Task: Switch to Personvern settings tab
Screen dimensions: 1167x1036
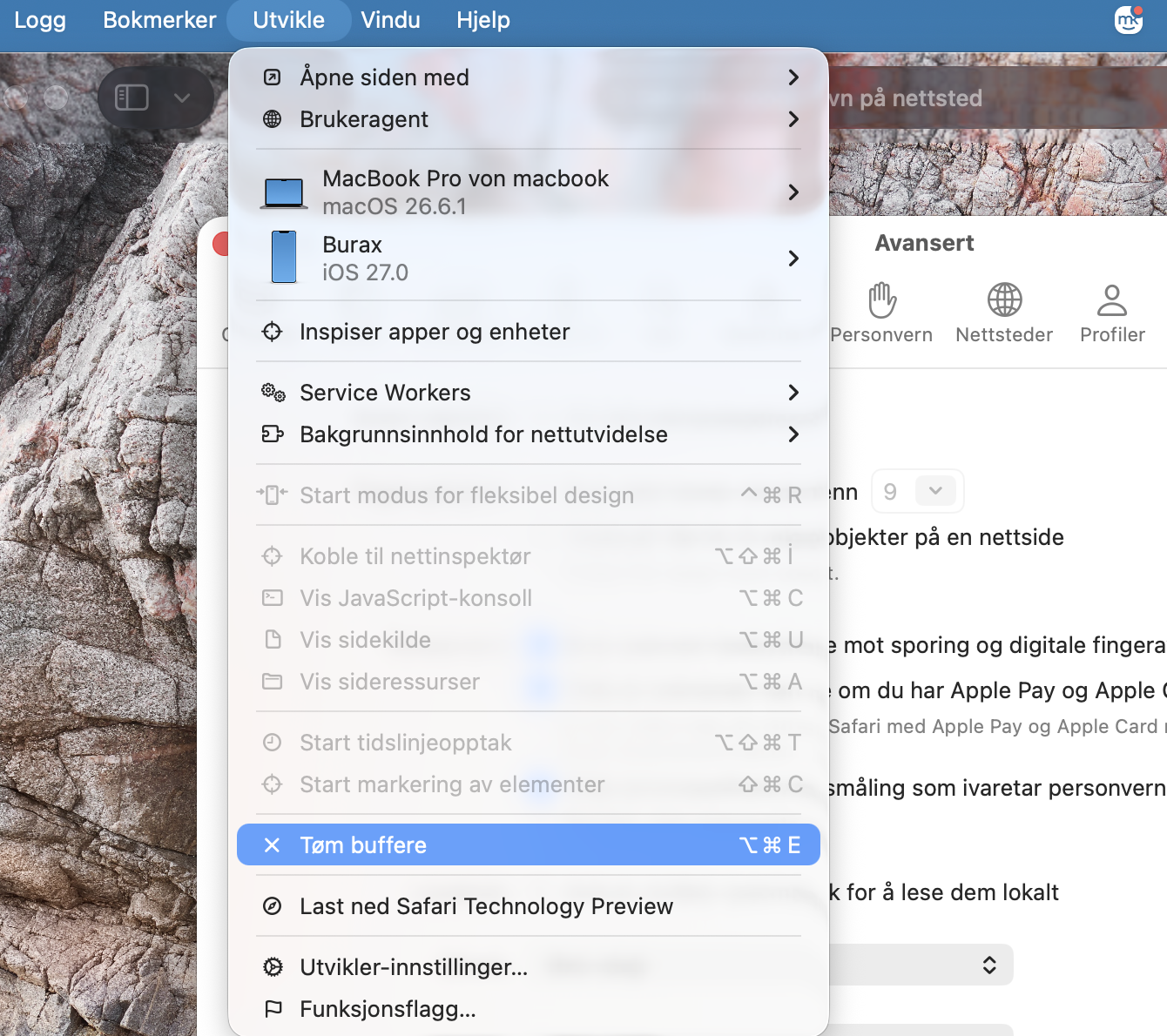Action: click(881, 313)
